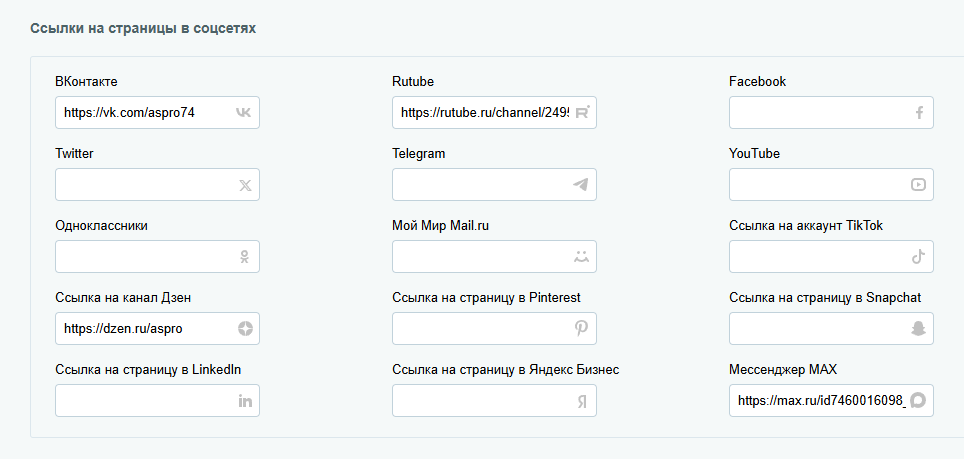Viewport: 964px width, 459px height.
Task: Click the Rutube label
Action: pos(413,82)
